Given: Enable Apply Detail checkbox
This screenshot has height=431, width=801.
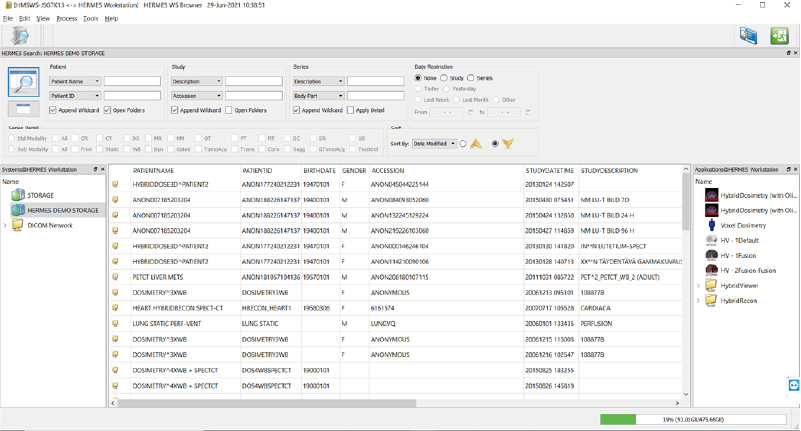Looking at the screenshot, I should 350,110.
